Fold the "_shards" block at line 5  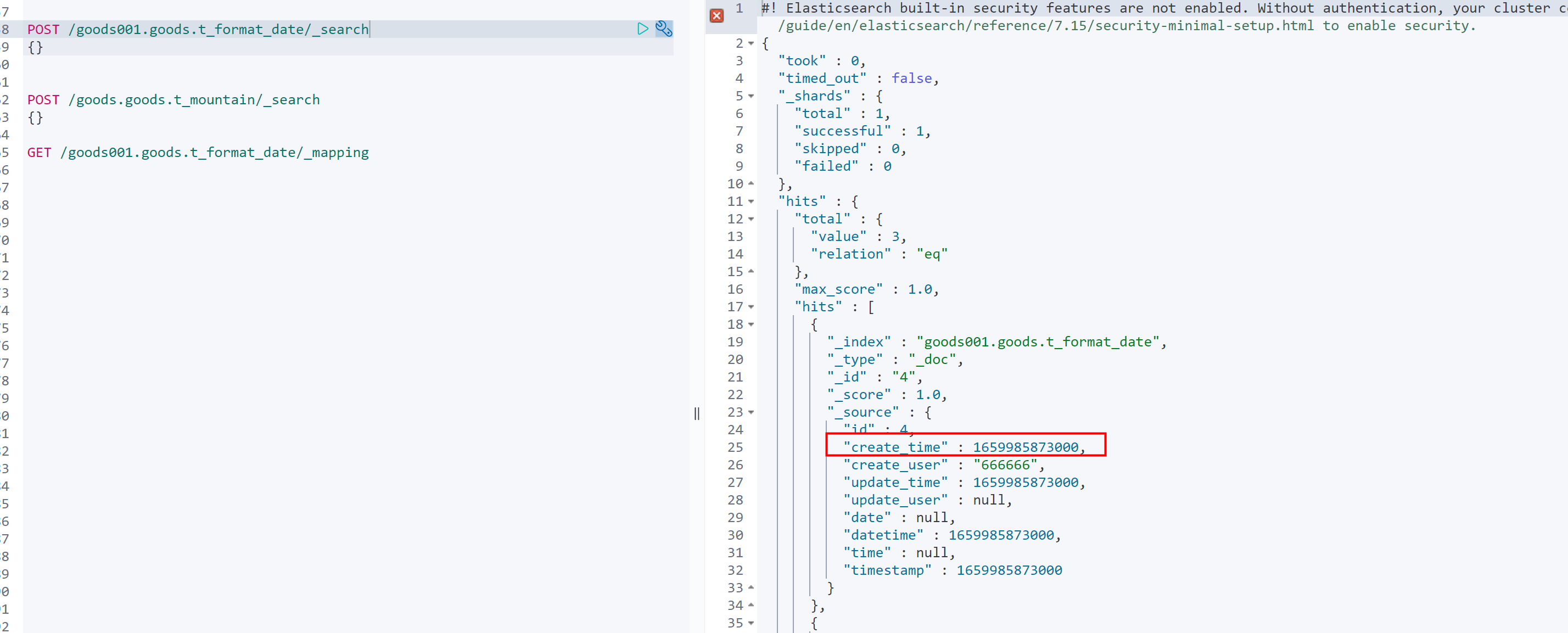tap(751, 96)
